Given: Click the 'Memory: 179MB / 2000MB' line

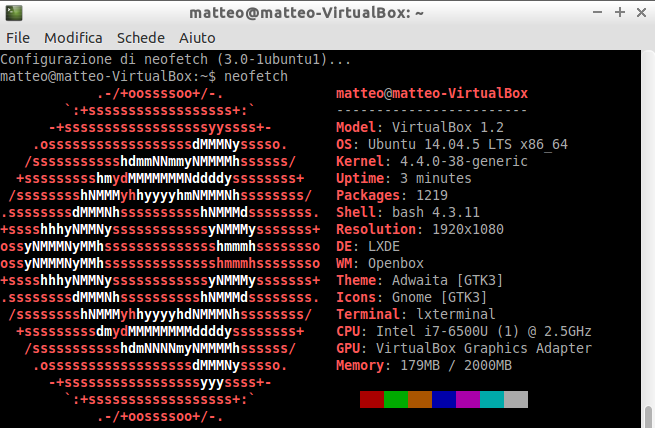Looking at the screenshot, I should 424,365.
